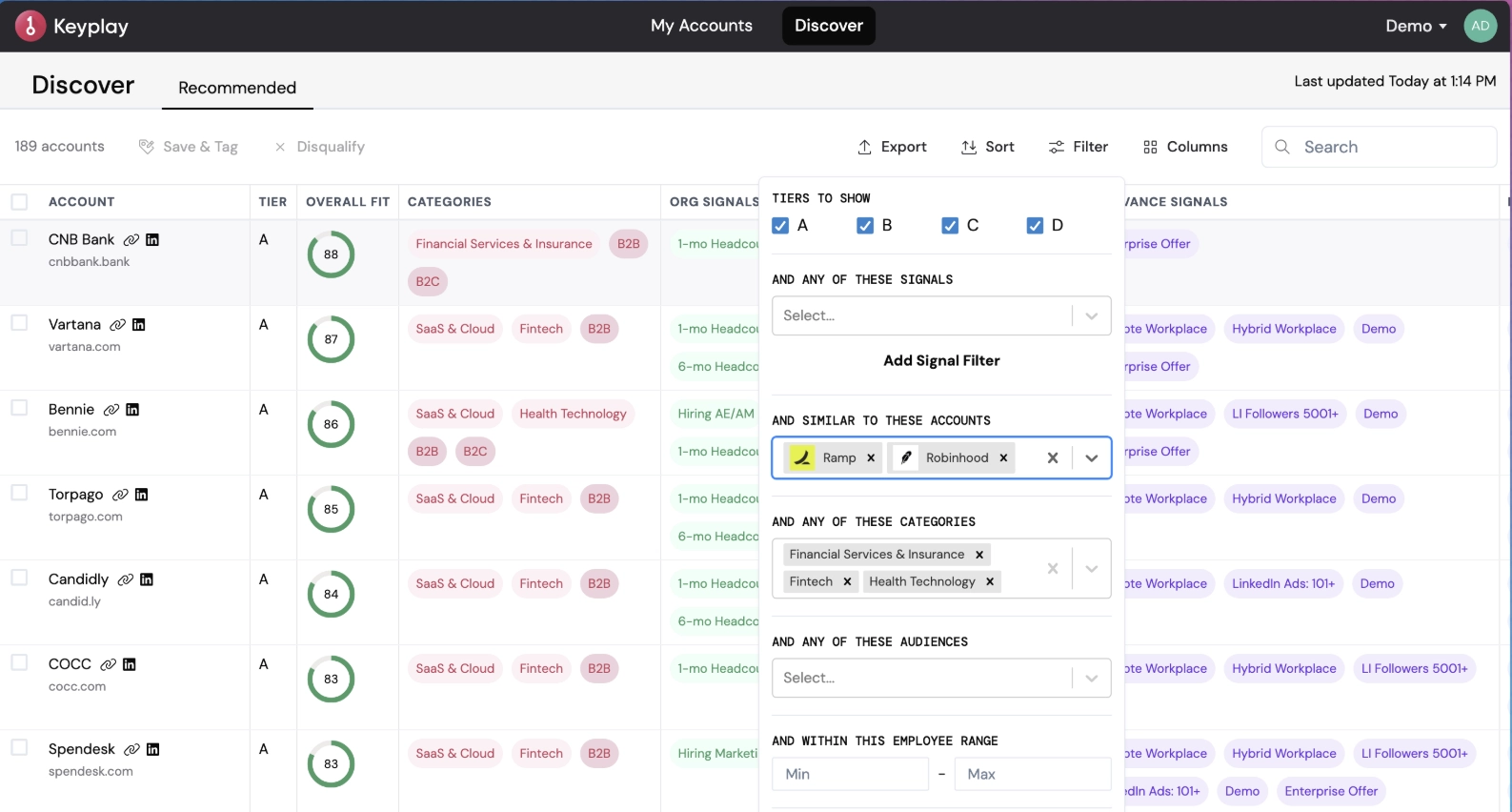Click Save & Tag button

(x=189, y=147)
